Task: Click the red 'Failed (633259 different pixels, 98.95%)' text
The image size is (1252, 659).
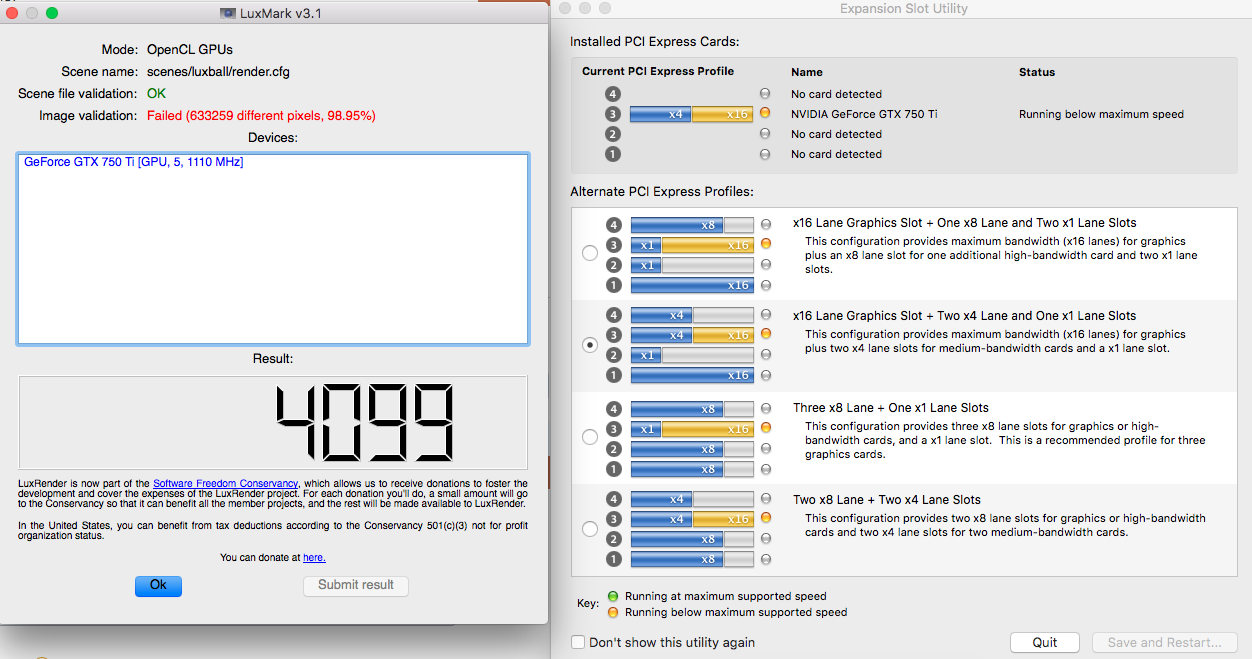Action: pyautogui.click(x=261, y=116)
